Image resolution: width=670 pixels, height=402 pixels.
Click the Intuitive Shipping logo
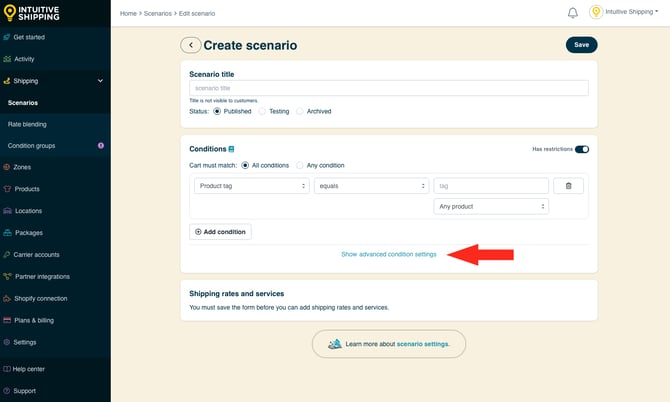point(31,13)
